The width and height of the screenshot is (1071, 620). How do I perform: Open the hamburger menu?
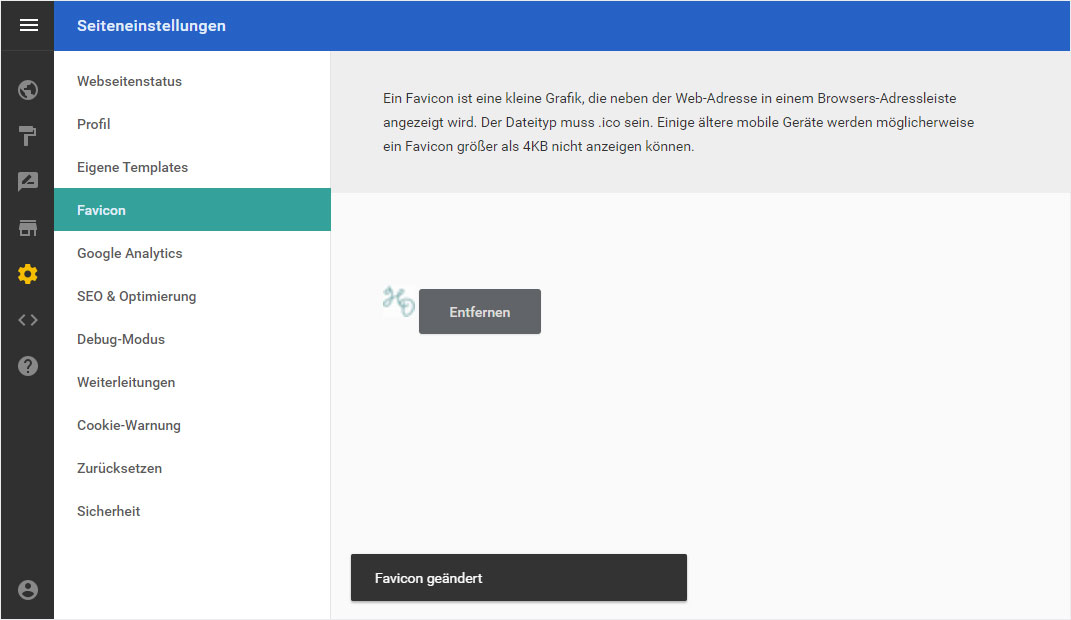click(28, 25)
